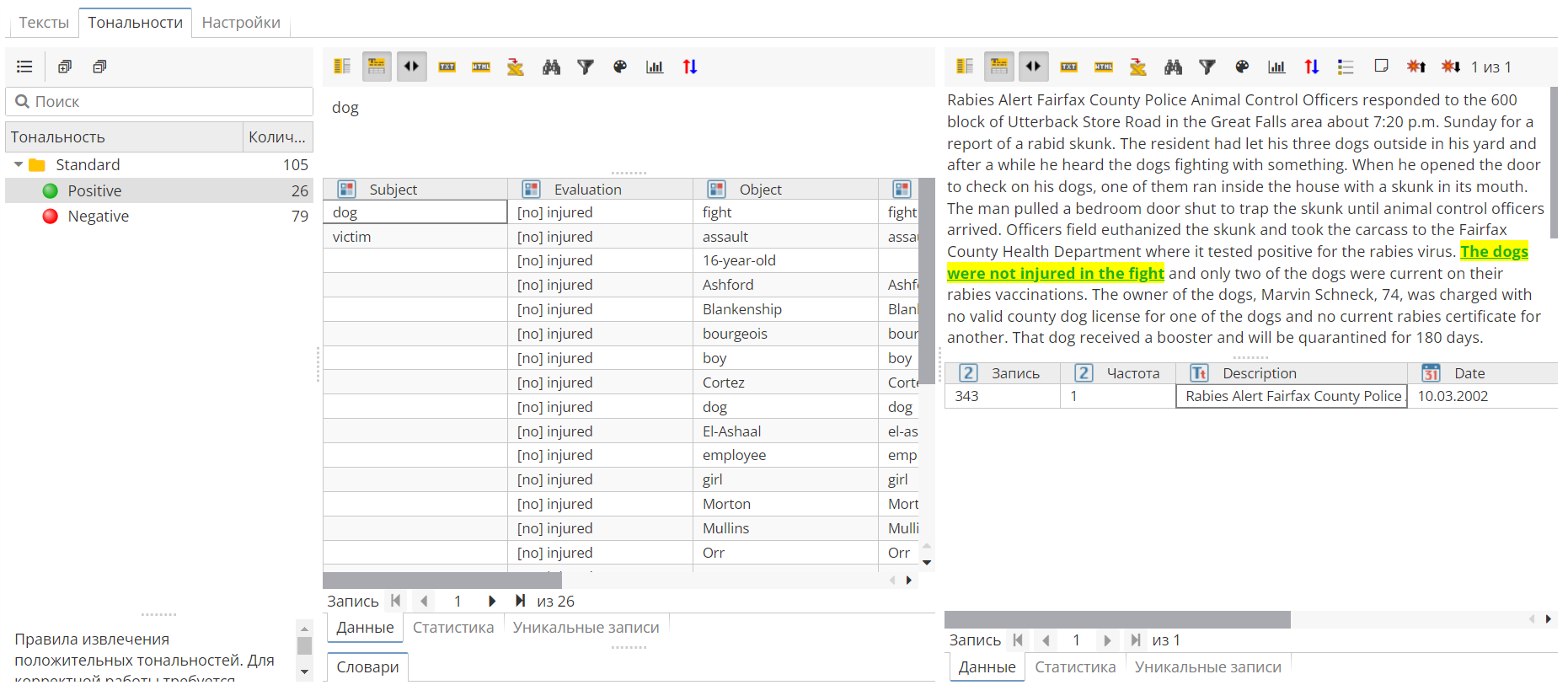Viewport: 1568px width, 685px height.
Task: Click the Тональность column header
Action: pos(125,136)
